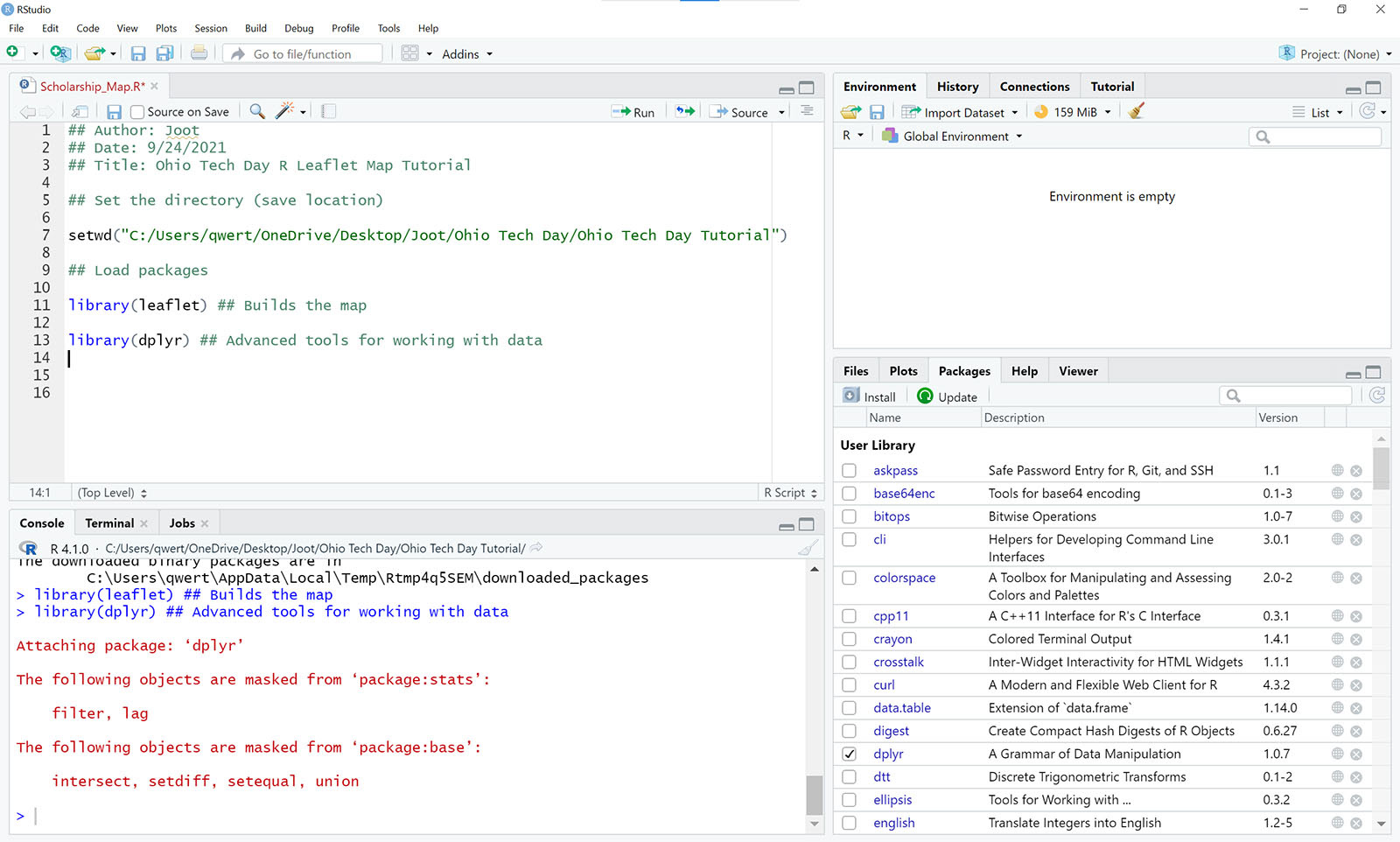Click the Print document icon
The image size is (1400, 842).
click(x=199, y=53)
